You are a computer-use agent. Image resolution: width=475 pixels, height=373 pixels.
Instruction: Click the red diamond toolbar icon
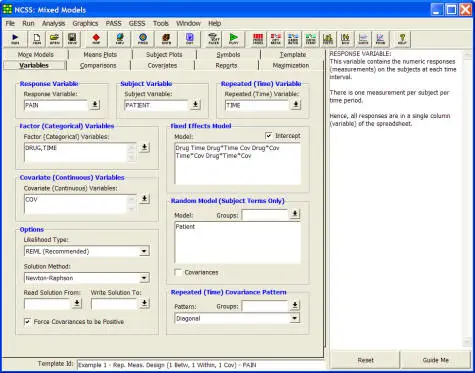96,39
